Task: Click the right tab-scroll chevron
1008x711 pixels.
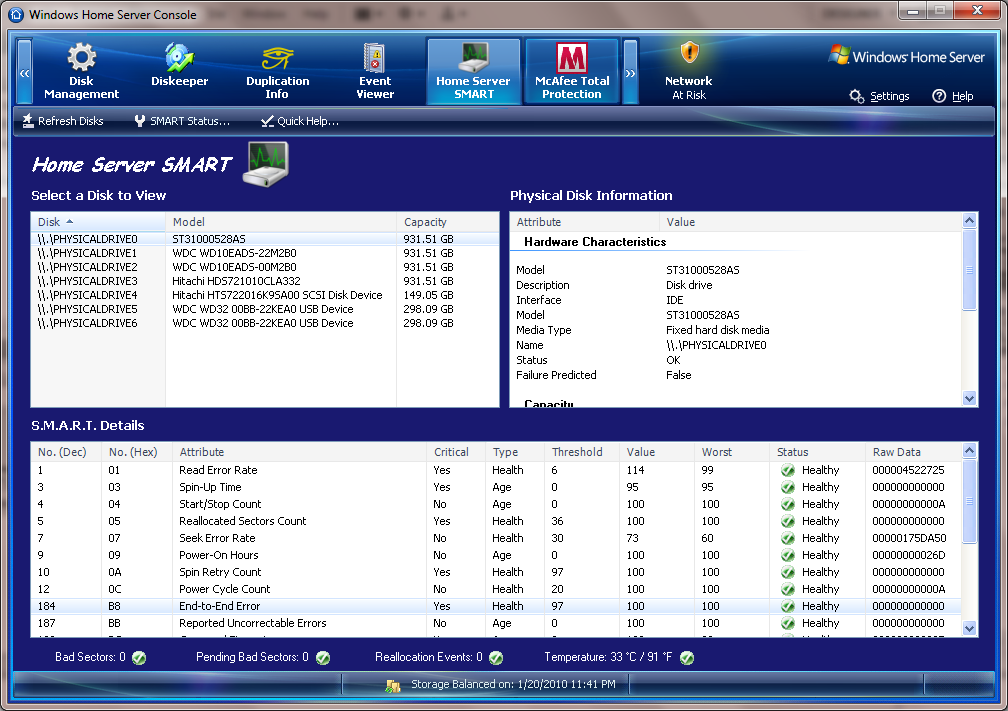Action: point(630,72)
